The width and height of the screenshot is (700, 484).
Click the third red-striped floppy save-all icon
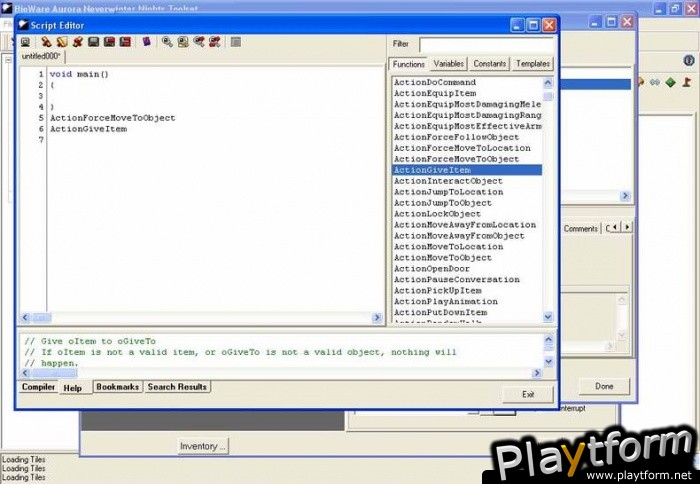point(125,42)
